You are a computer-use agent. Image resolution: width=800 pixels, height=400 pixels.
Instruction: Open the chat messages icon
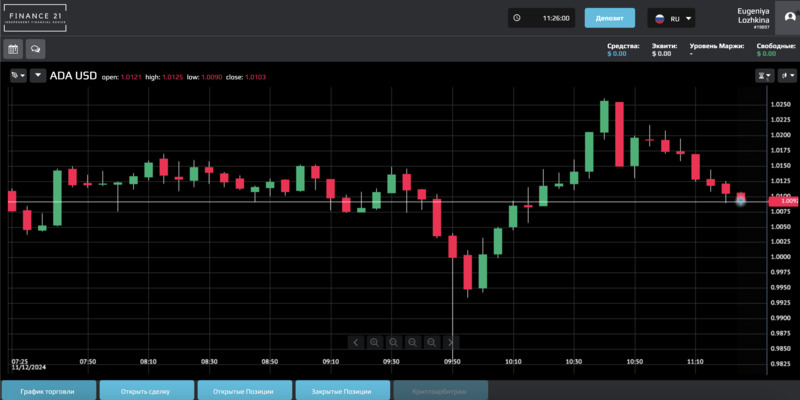point(36,49)
